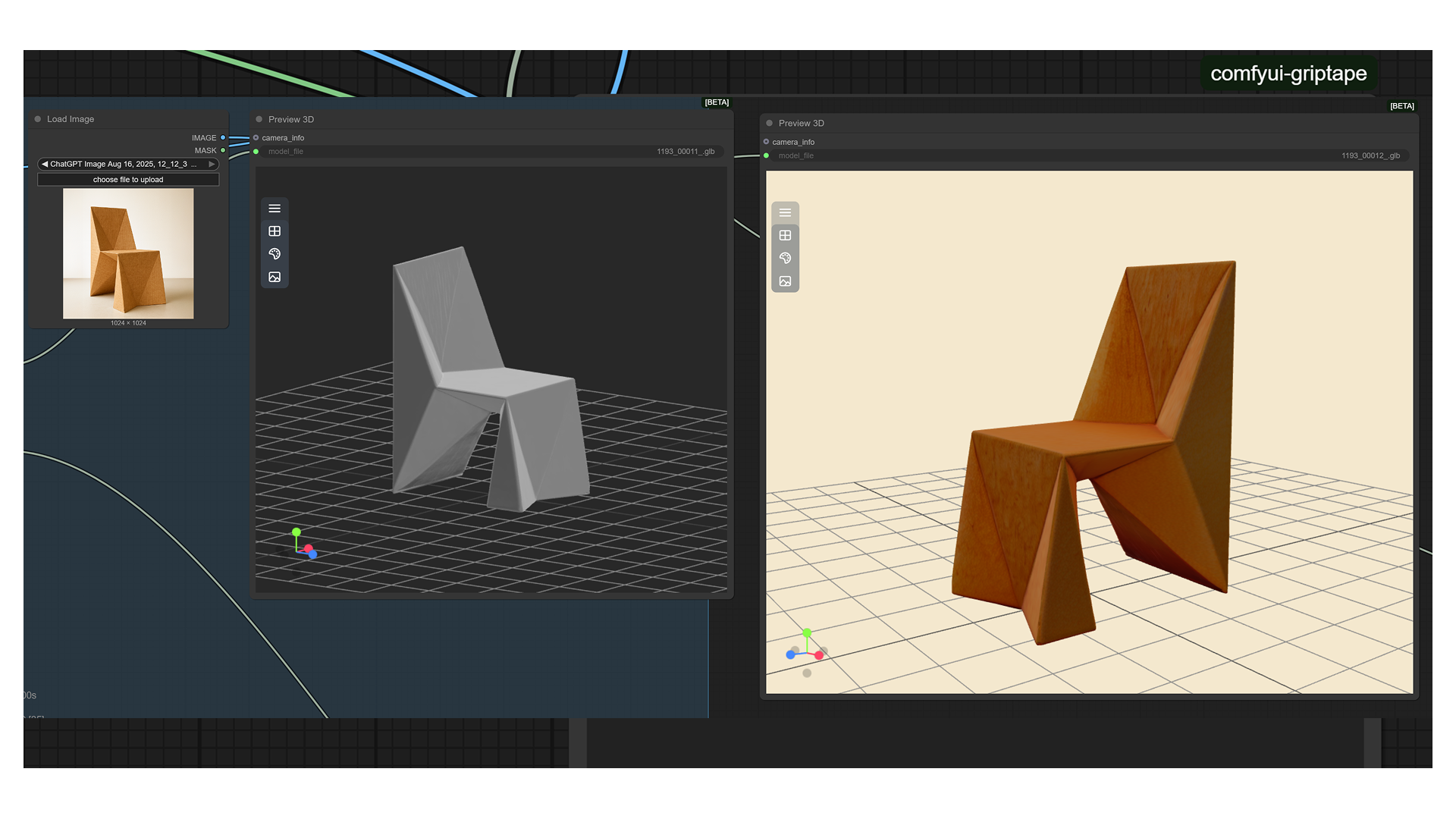
Task: Select next image with right arrow
Action: point(212,164)
